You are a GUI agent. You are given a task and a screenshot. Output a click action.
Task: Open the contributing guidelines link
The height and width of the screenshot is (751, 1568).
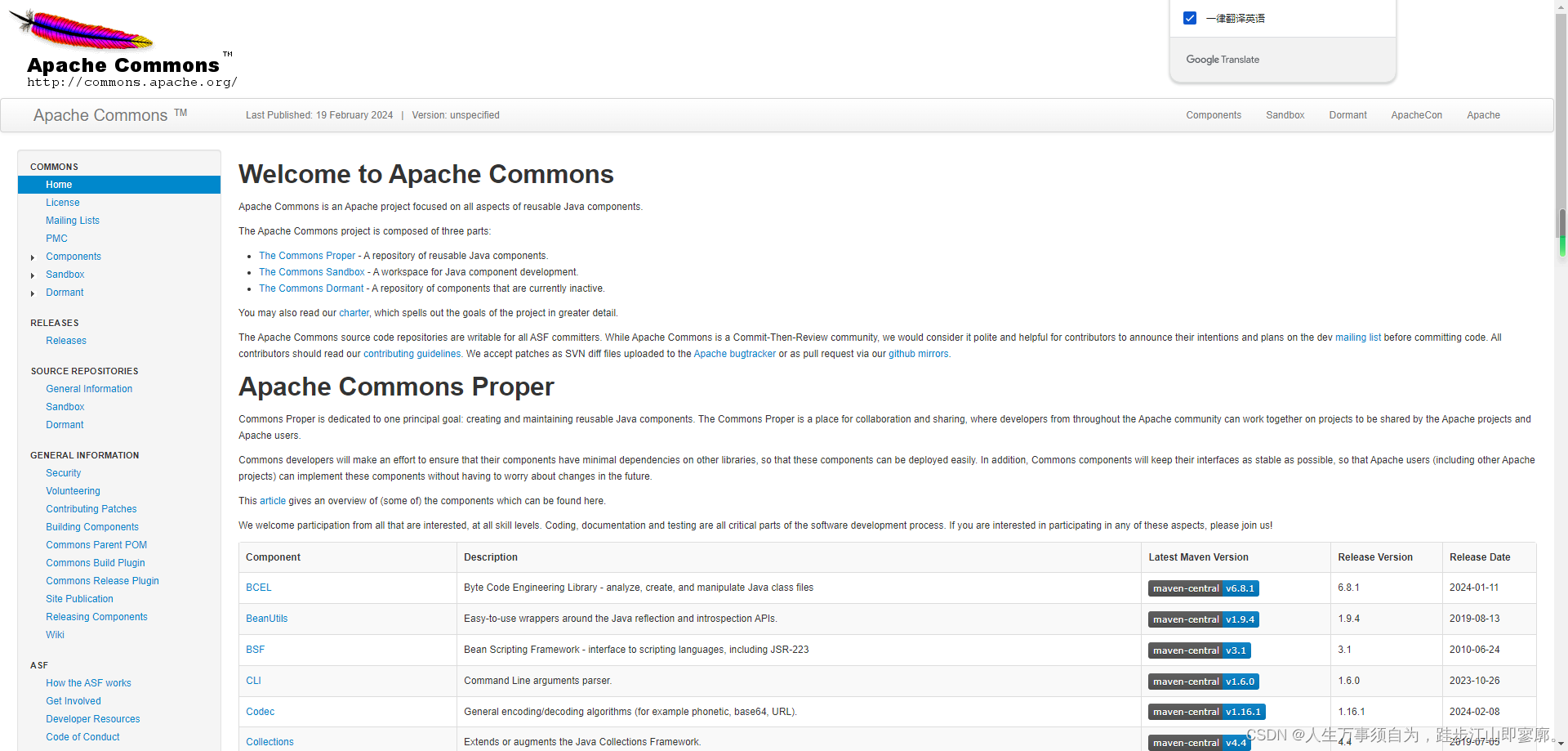point(412,354)
